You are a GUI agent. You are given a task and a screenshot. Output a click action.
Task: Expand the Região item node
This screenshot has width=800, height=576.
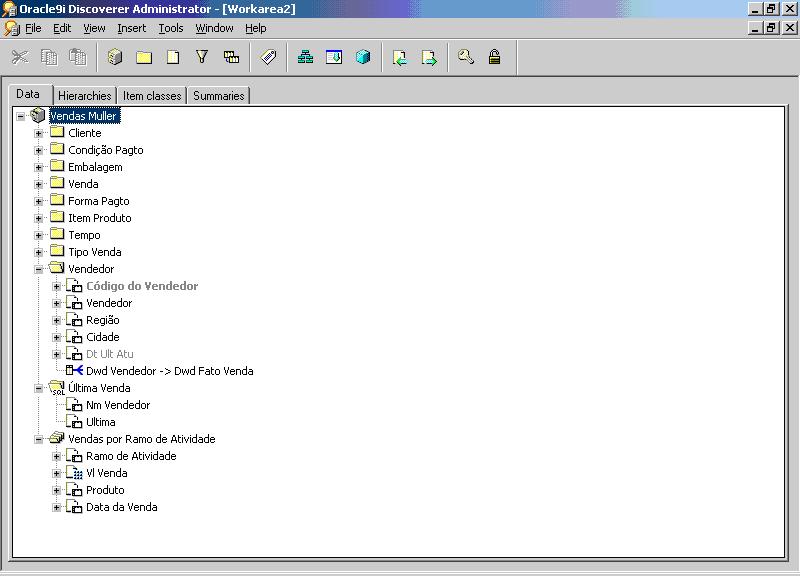pyautogui.click(x=57, y=320)
